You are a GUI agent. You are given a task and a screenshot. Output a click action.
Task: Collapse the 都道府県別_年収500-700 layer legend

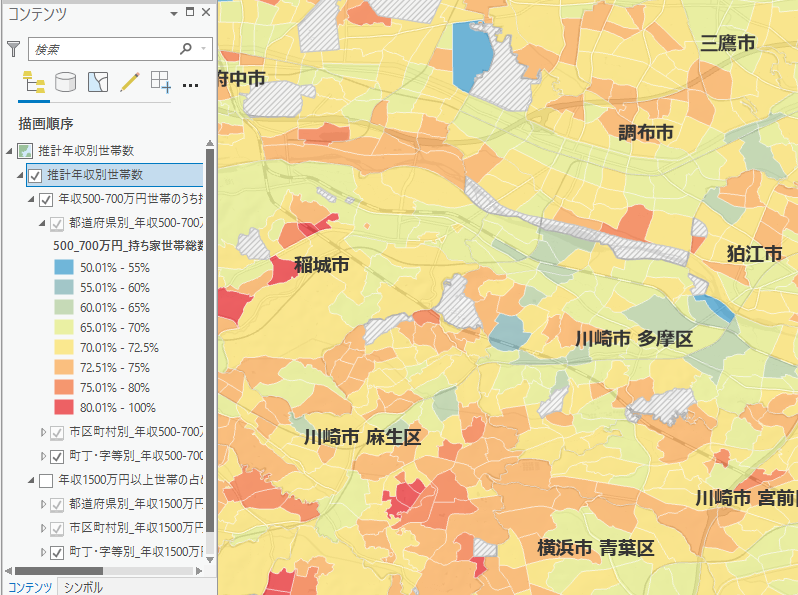[43, 224]
